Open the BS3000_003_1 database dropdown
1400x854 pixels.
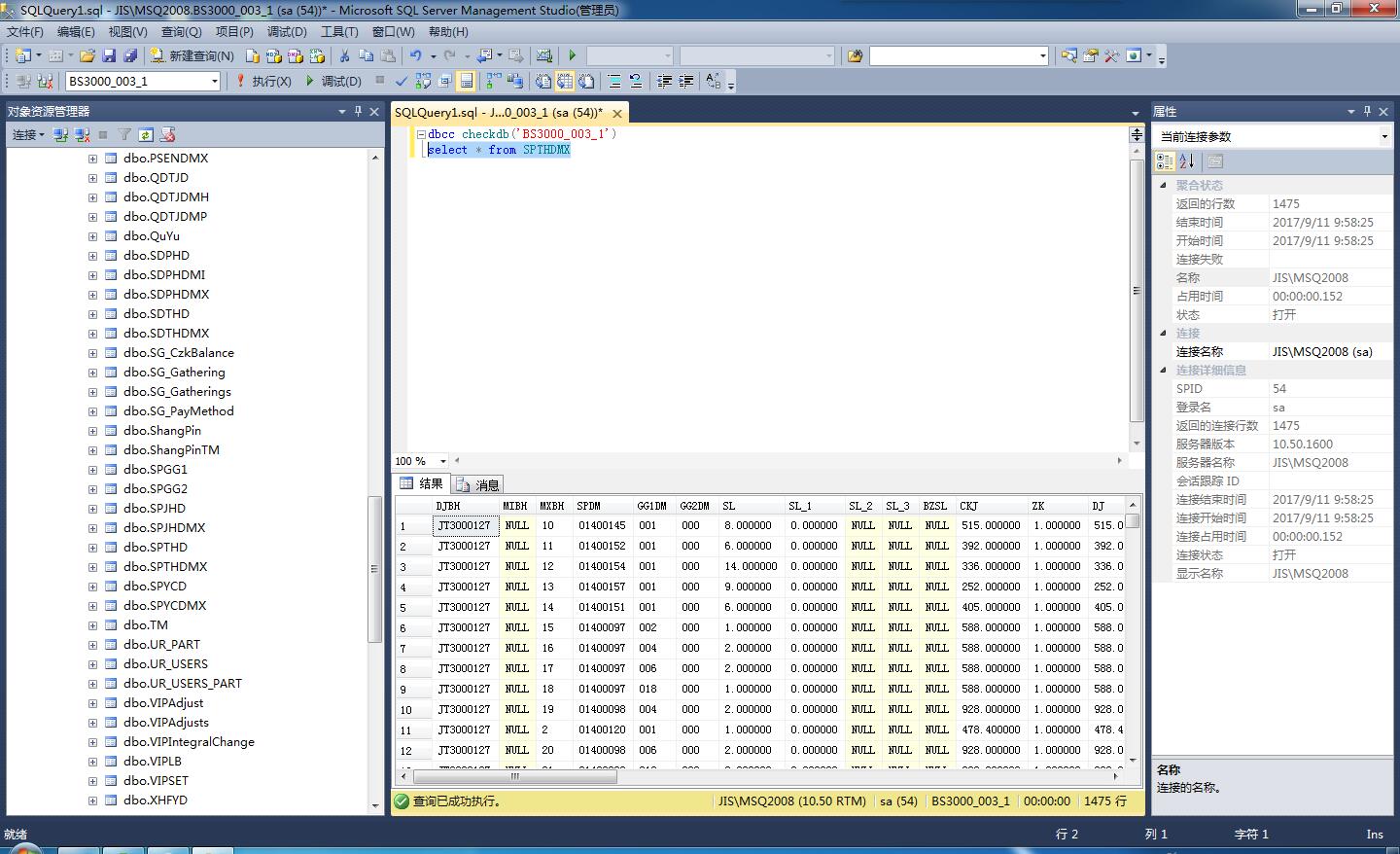(x=215, y=81)
